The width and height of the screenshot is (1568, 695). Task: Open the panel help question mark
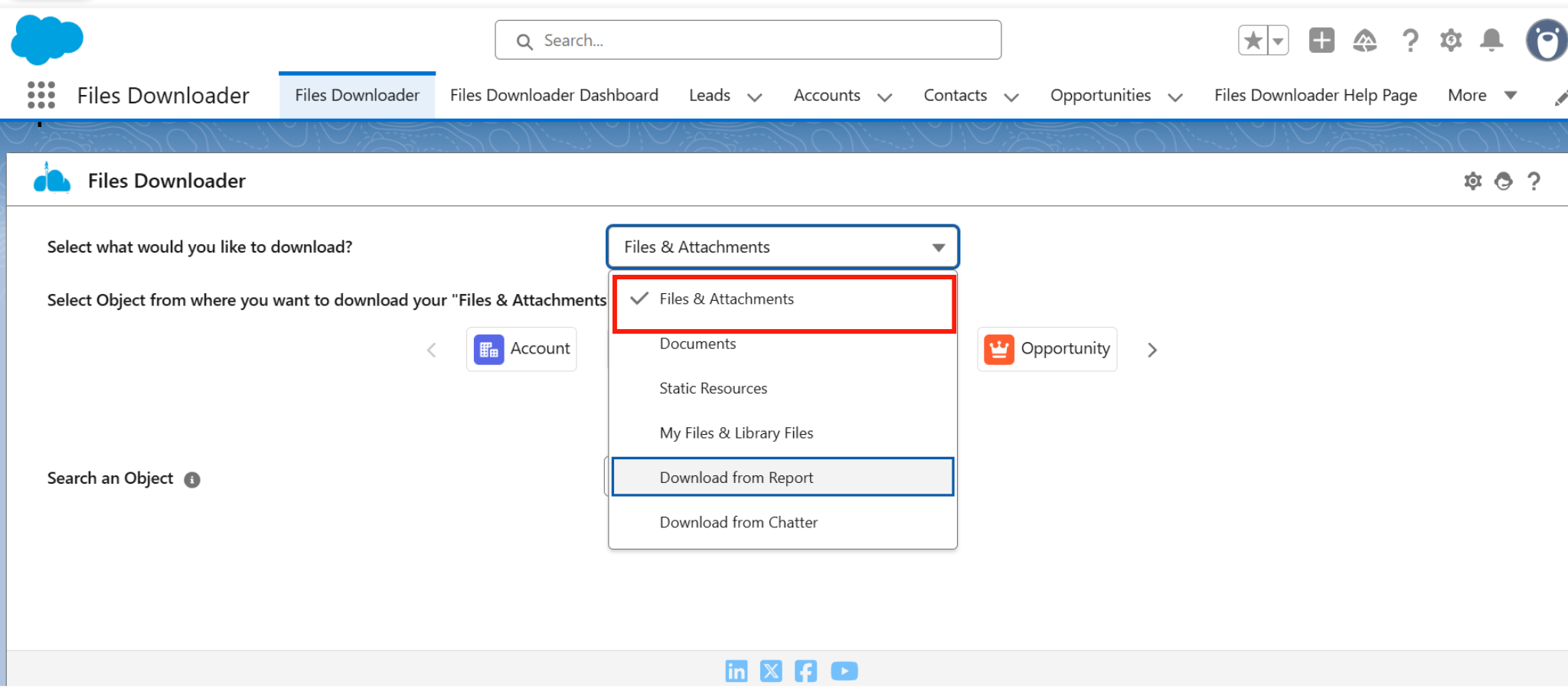pos(1534,181)
